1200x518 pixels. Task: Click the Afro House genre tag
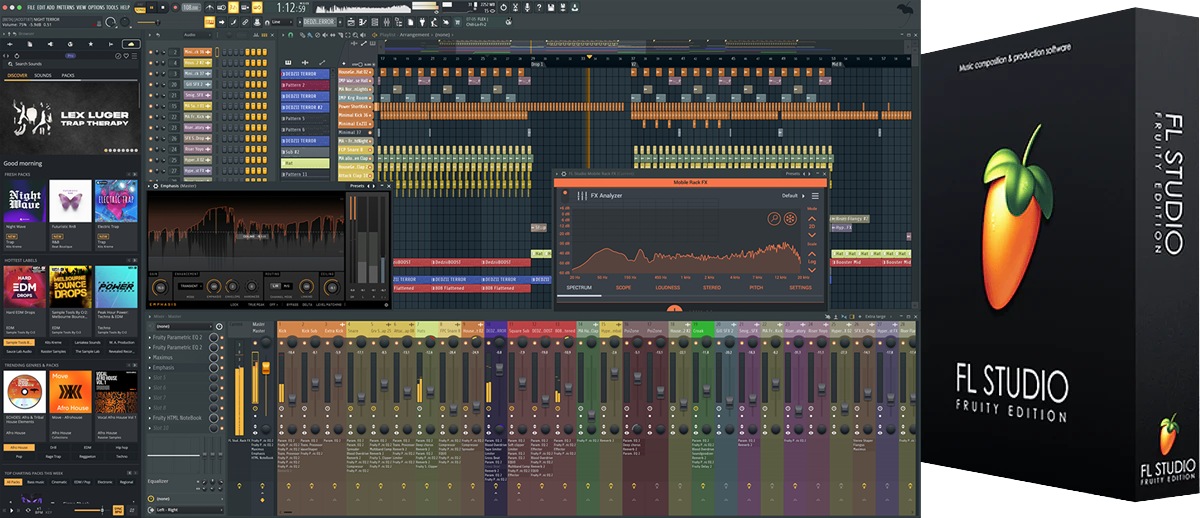19,447
